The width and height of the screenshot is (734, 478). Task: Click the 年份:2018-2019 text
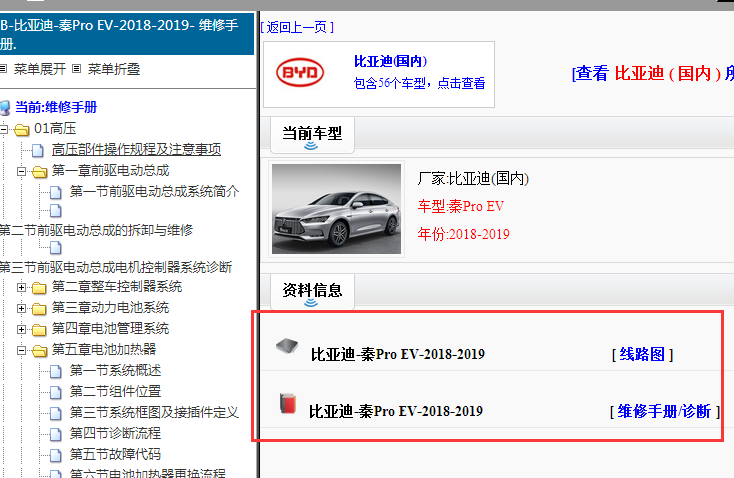(x=463, y=234)
